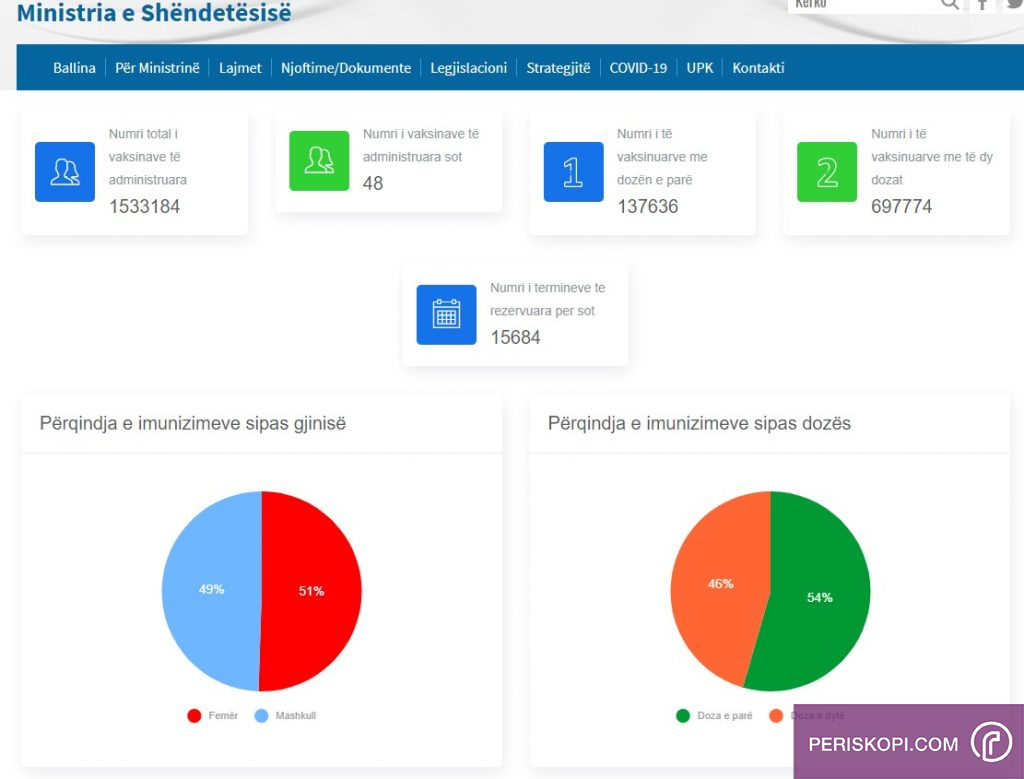1024x779 pixels.
Task: Click the Periskopi logo icon in watermark
Action: (x=991, y=743)
